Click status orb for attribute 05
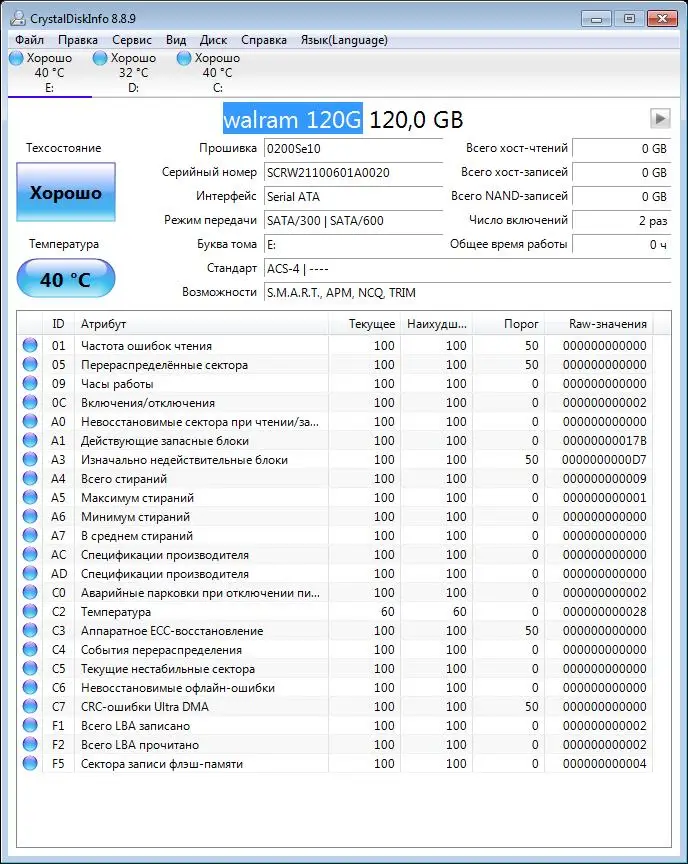This screenshot has width=688, height=864. point(30,364)
